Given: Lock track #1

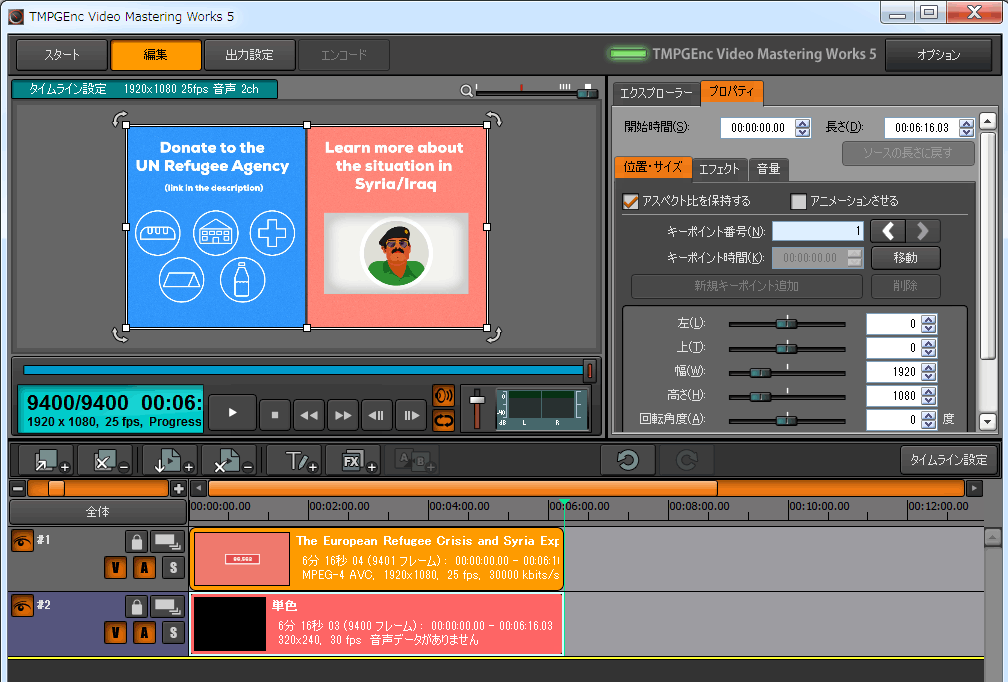Looking at the screenshot, I should (136, 542).
